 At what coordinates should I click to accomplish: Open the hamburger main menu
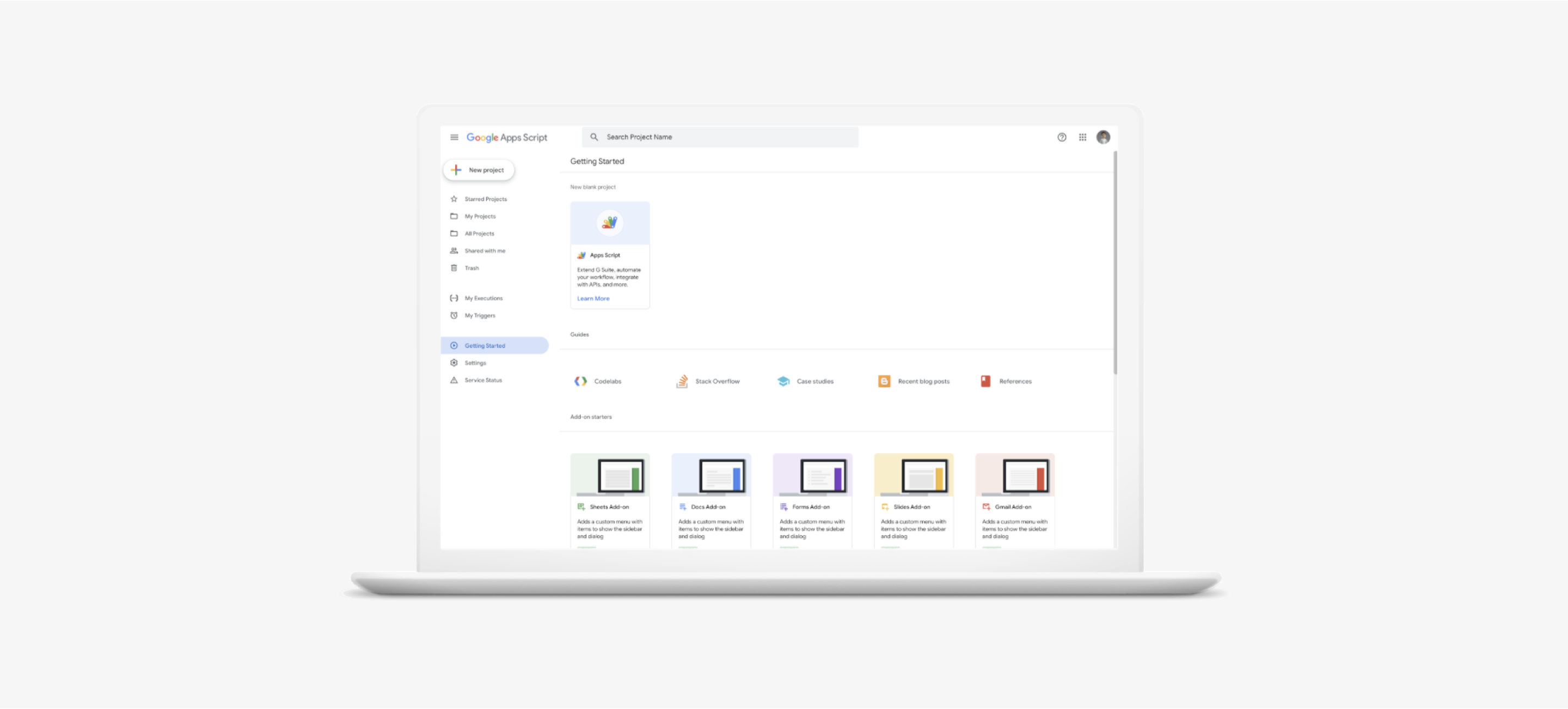pyautogui.click(x=454, y=138)
